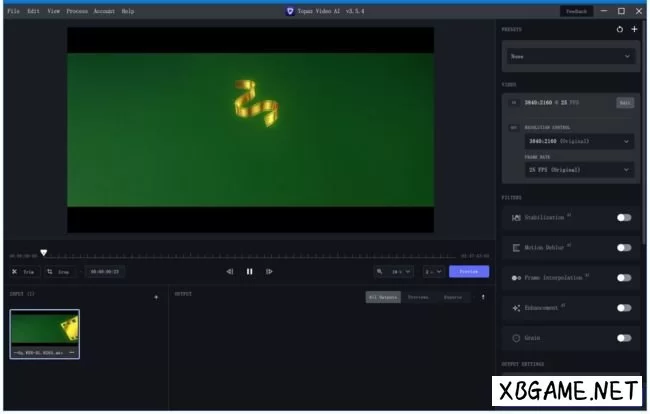Click the upload arrow in Output panel
Image resolution: width=650 pixels, height=414 pixels.
click(483, 297)
